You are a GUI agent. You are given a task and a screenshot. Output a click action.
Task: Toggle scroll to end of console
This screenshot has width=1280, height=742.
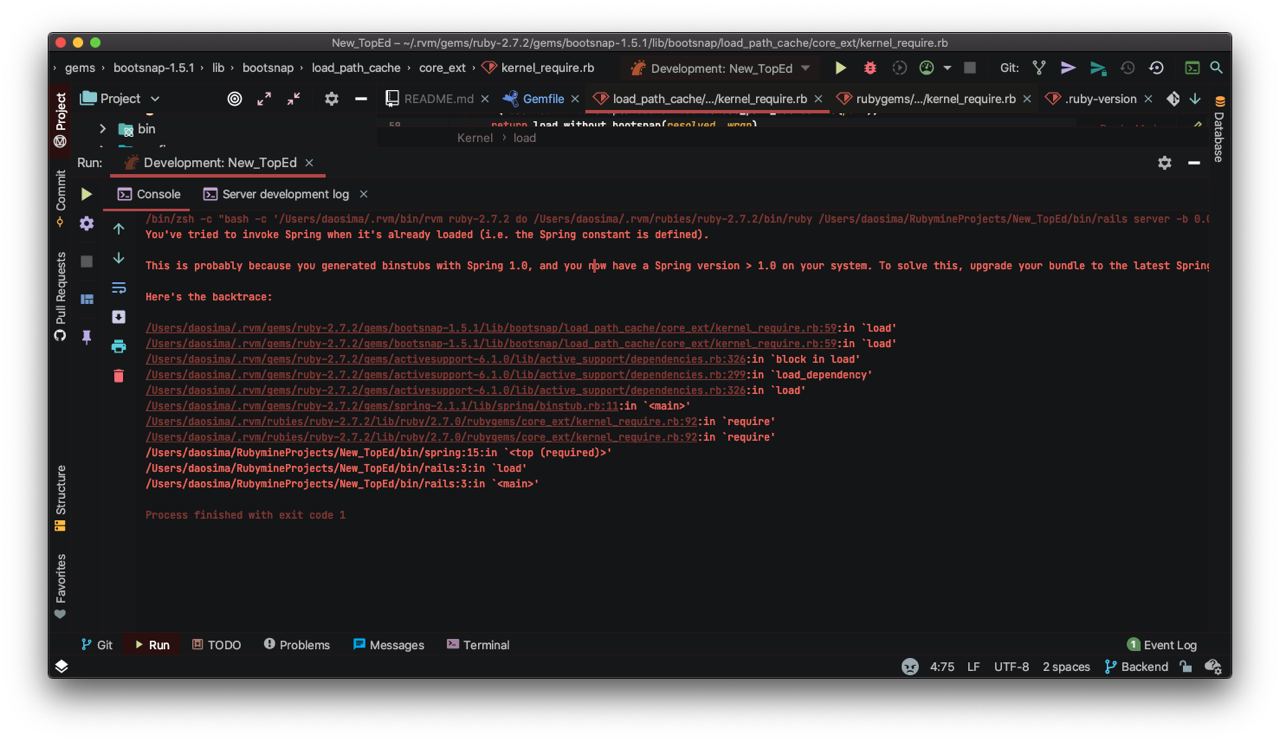point(118,317)
